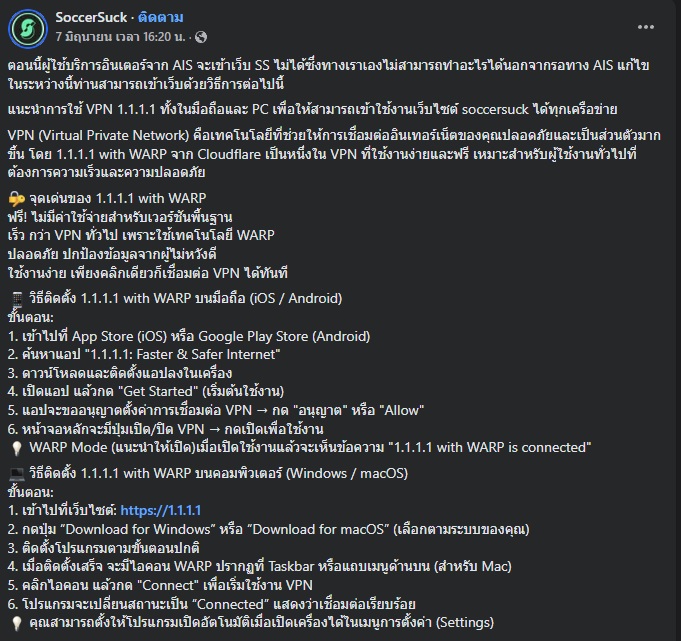Viewport: 681px width, 641px height.
Task: Open the SoccerSuck page name link
Action: click(x=91, y=17)
